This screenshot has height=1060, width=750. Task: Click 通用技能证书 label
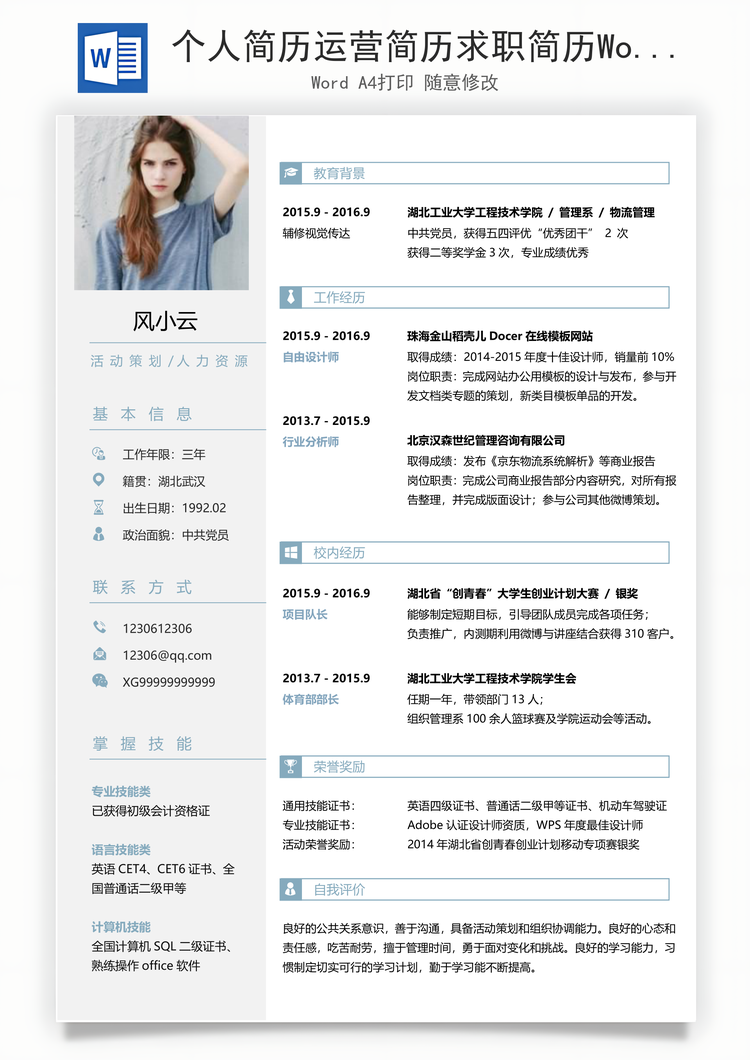[319, 806]
